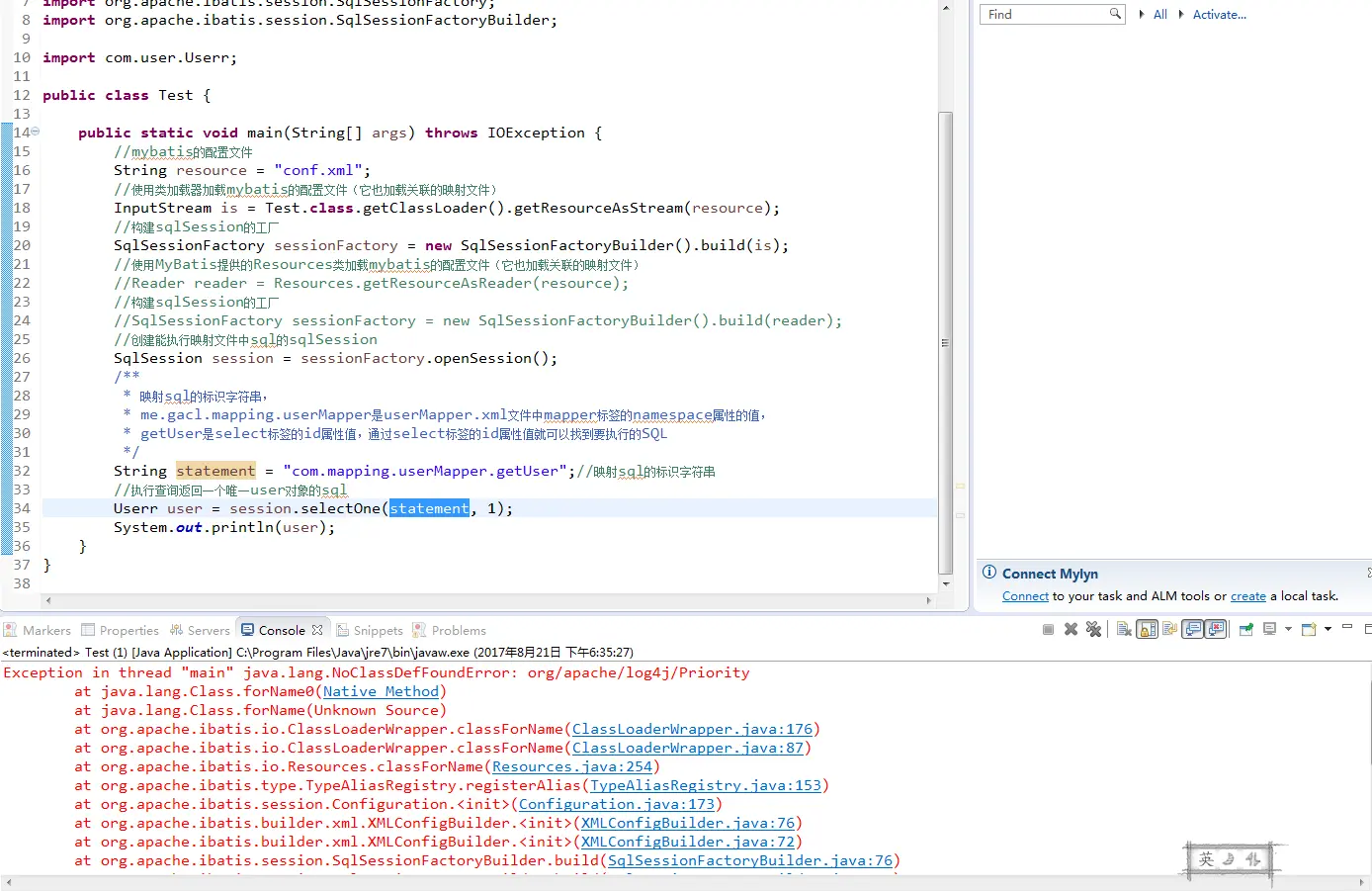Click the editor horizontal scroll right arrow
This screenshot has width=1372, height=891.
coord(928,600)
